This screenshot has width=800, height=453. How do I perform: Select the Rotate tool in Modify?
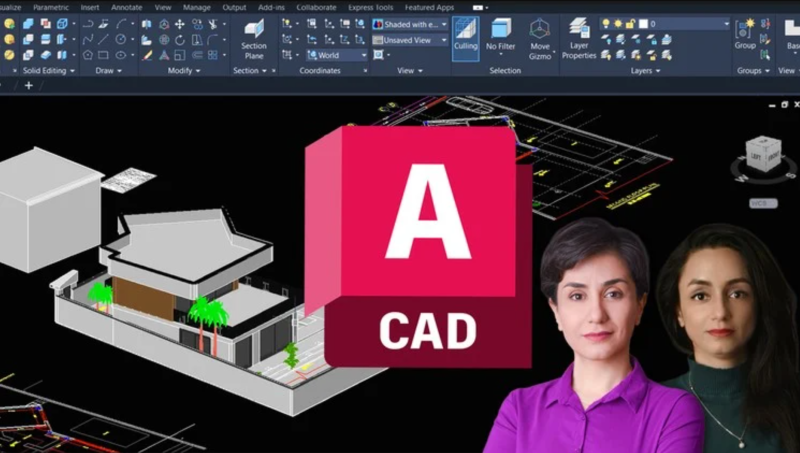180,39
